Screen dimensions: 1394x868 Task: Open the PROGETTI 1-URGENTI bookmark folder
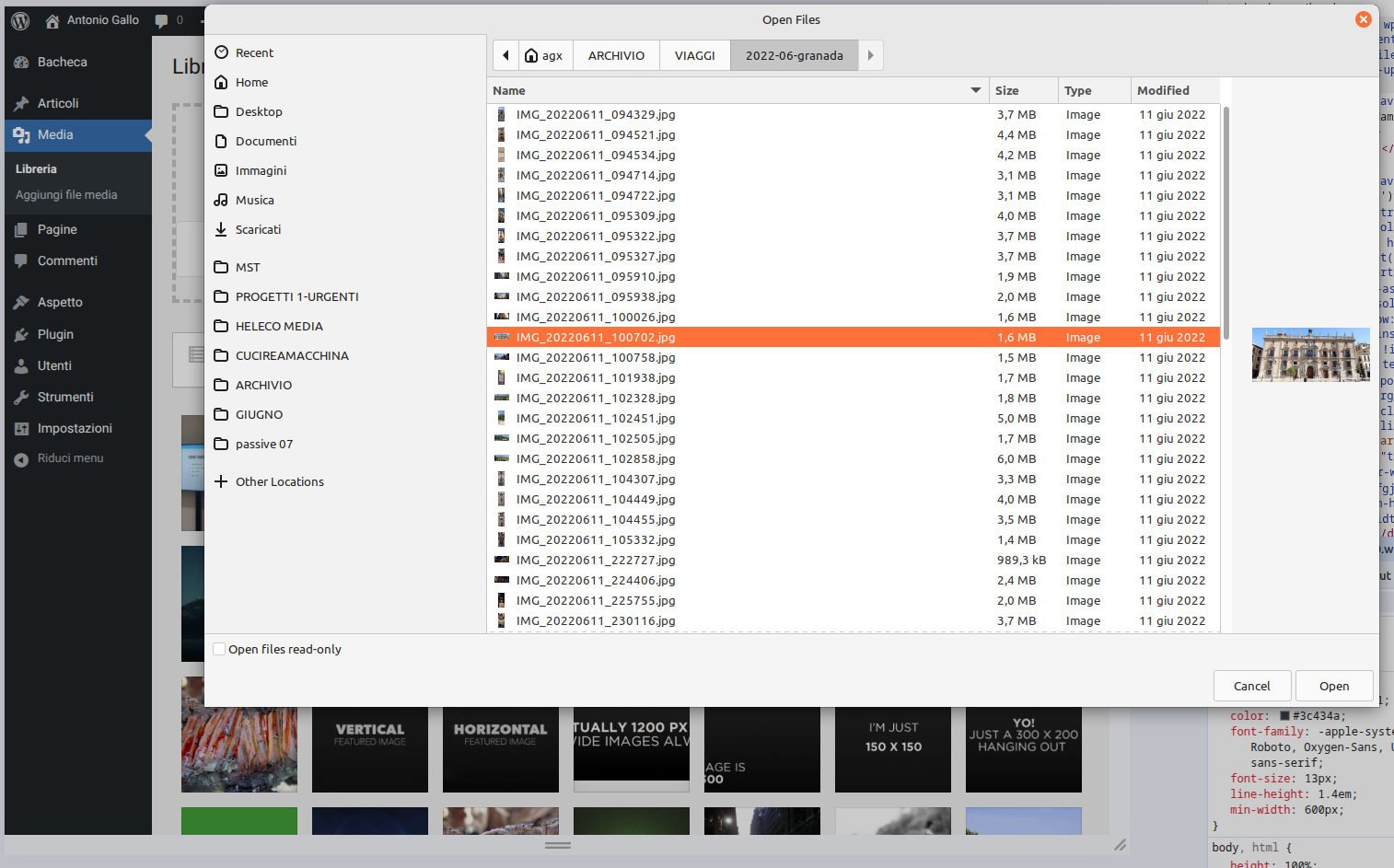tap(296, 296)
